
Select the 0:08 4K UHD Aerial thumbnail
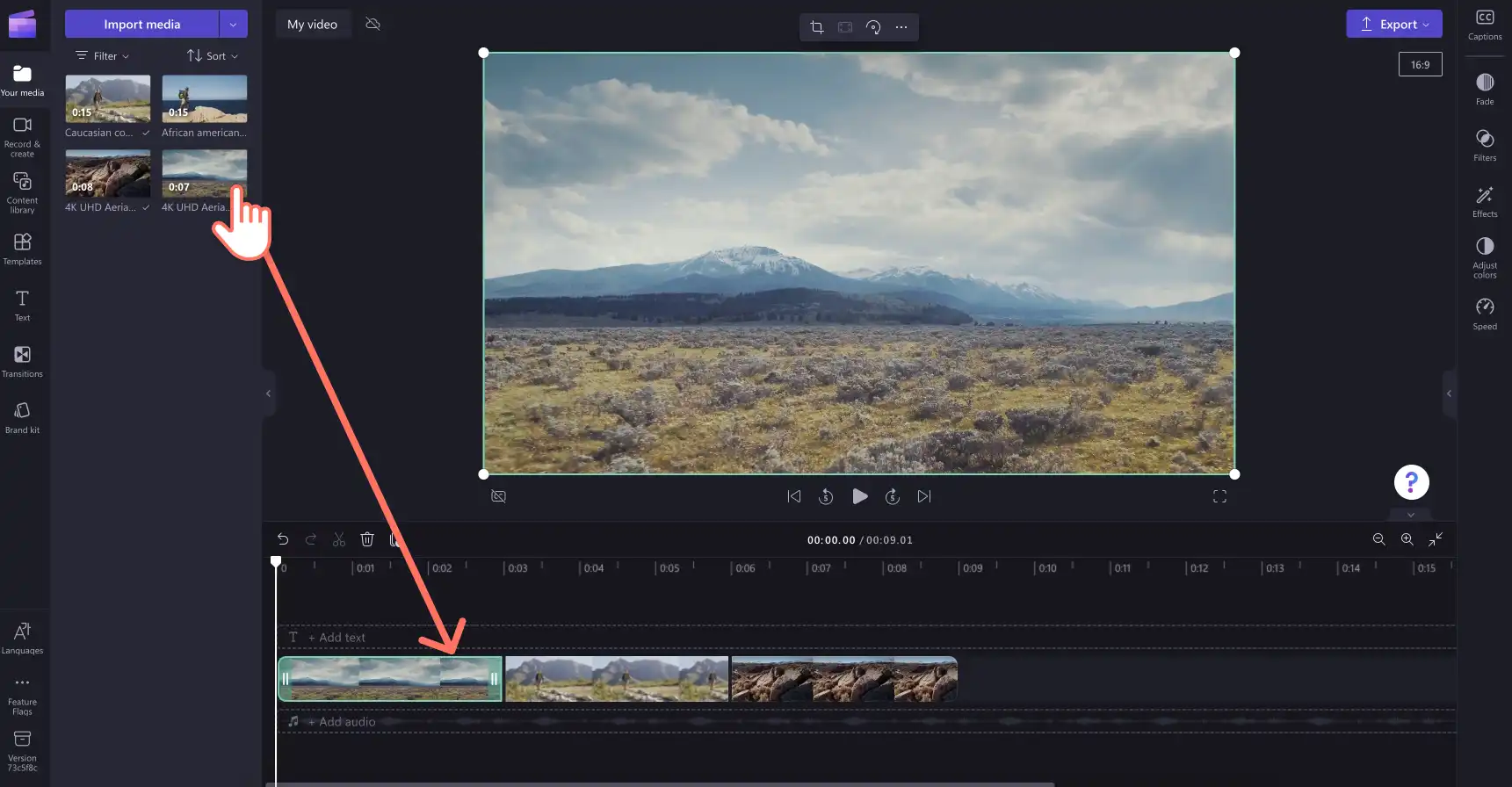[107, 173]
